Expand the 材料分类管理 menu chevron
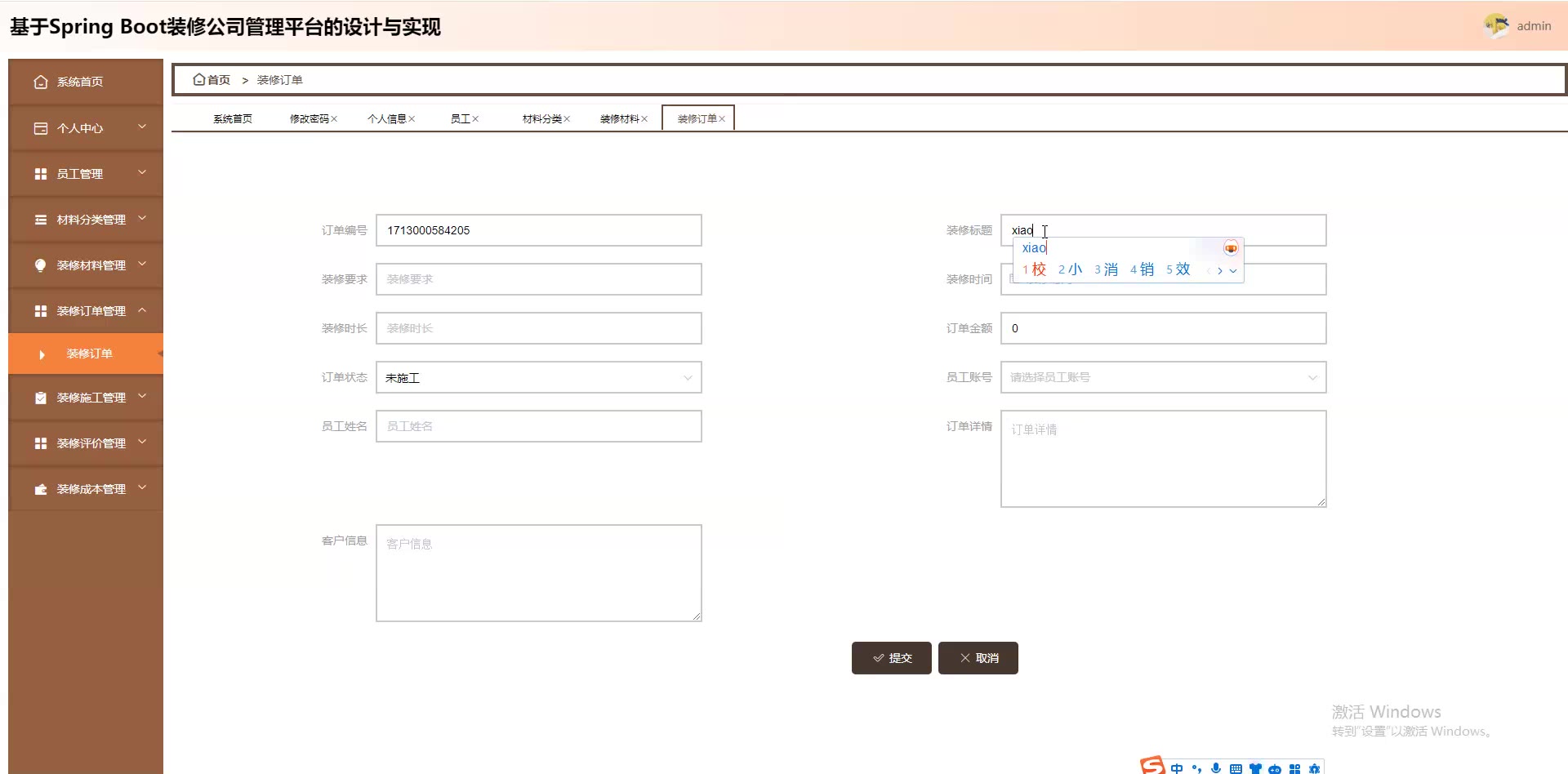 click(x=142, y=218)
